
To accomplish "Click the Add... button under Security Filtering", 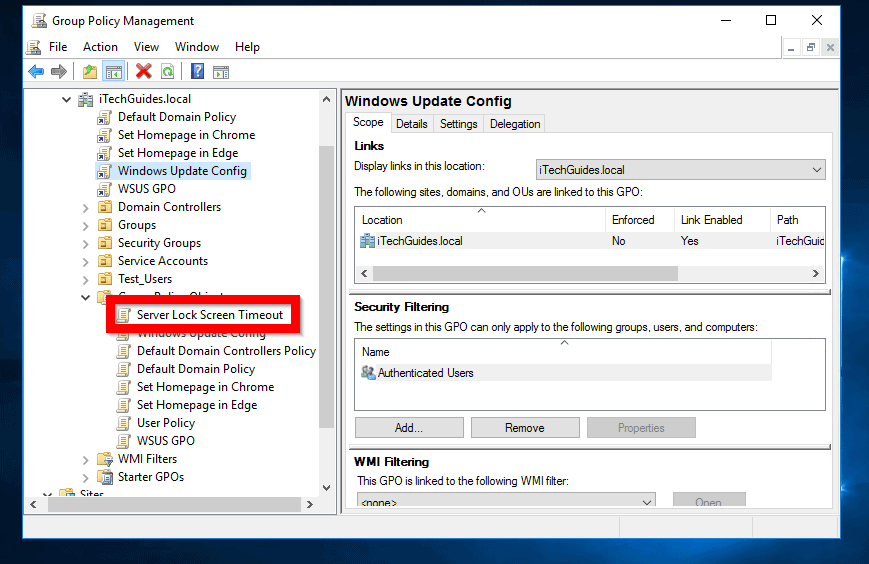I will (x=409, y=428).
